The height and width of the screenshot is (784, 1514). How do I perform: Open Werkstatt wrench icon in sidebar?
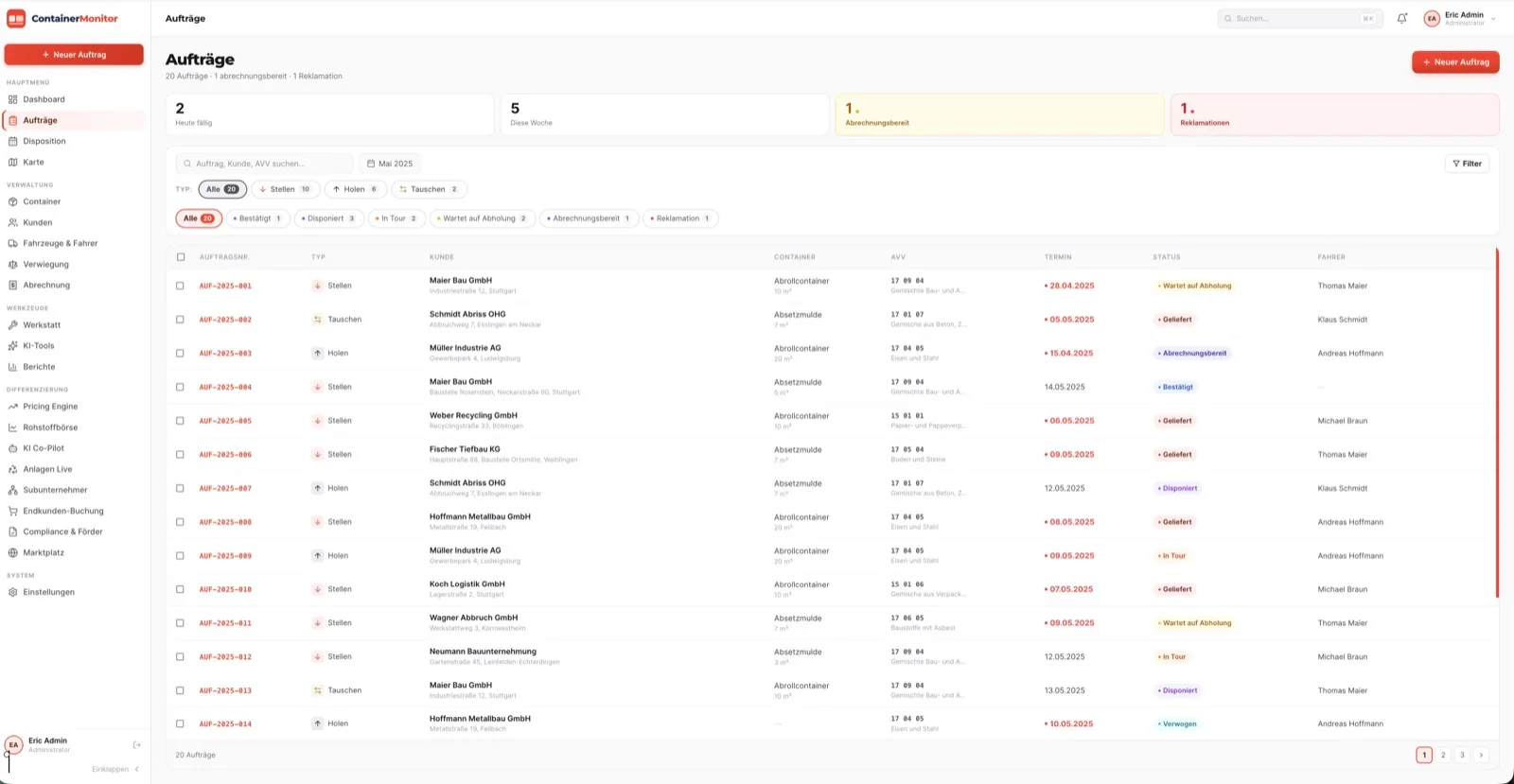click(x=13, y=324)
